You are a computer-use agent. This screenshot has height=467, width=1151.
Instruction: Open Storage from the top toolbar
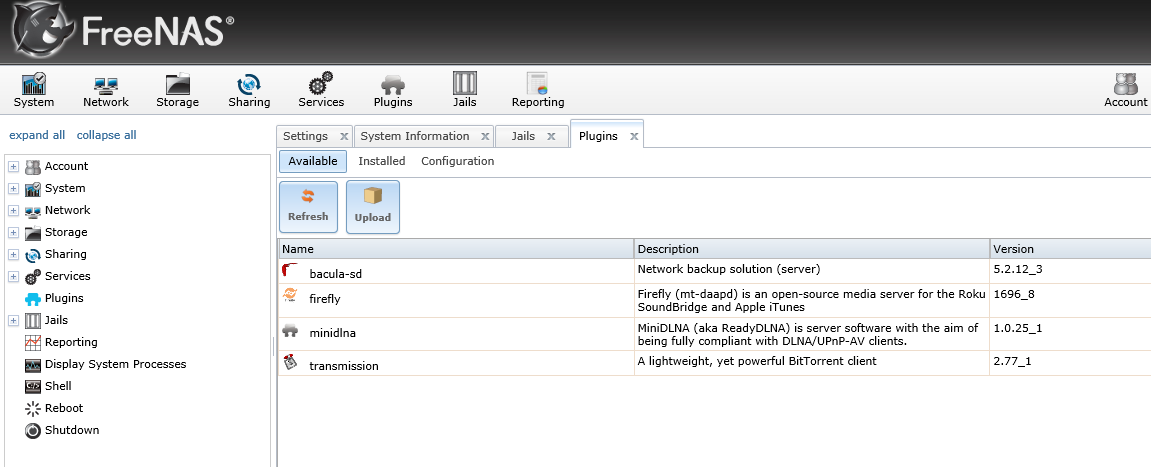(x=178, y=90)
